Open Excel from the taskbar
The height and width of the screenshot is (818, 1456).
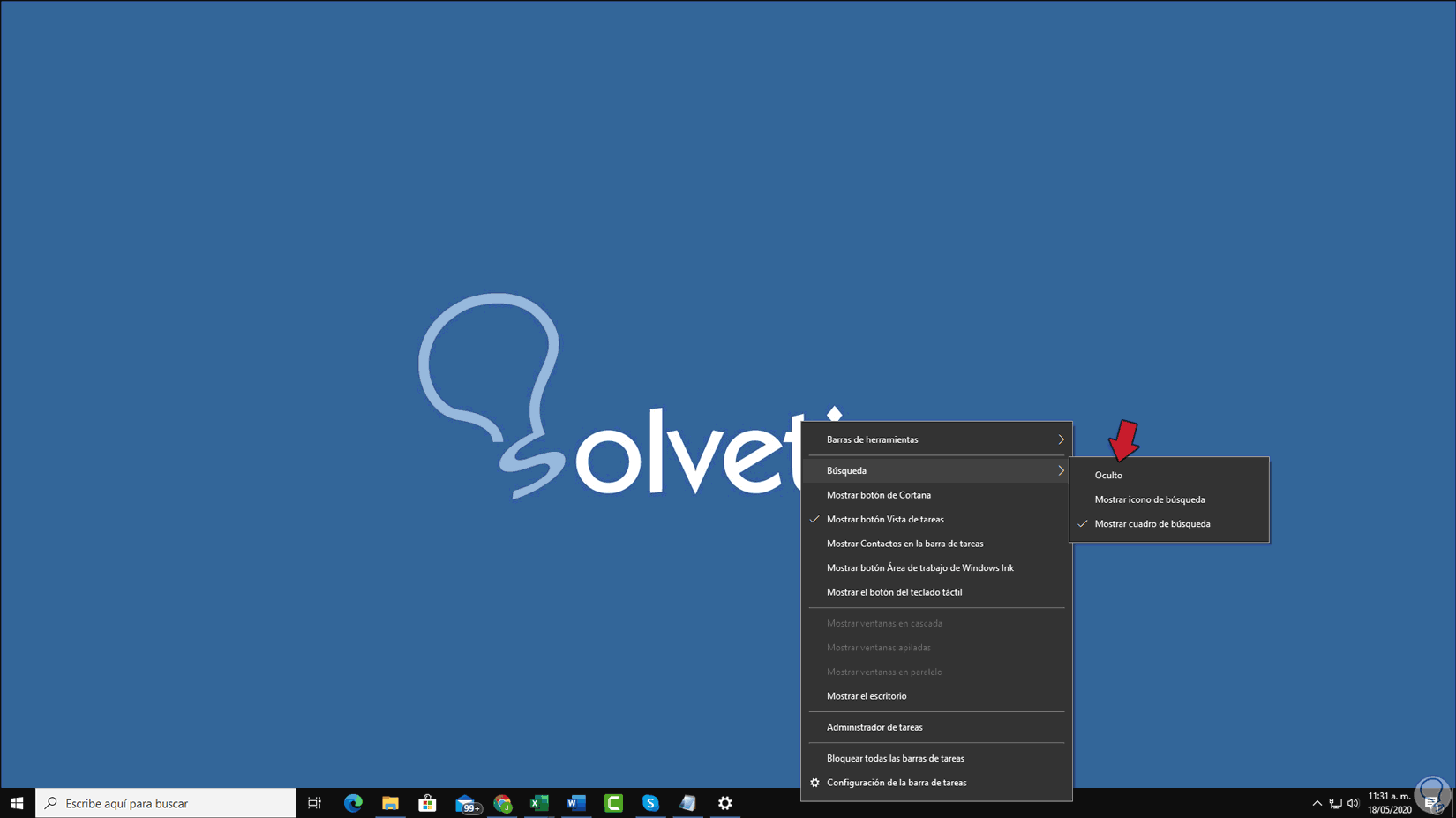(x=539, y=803)
